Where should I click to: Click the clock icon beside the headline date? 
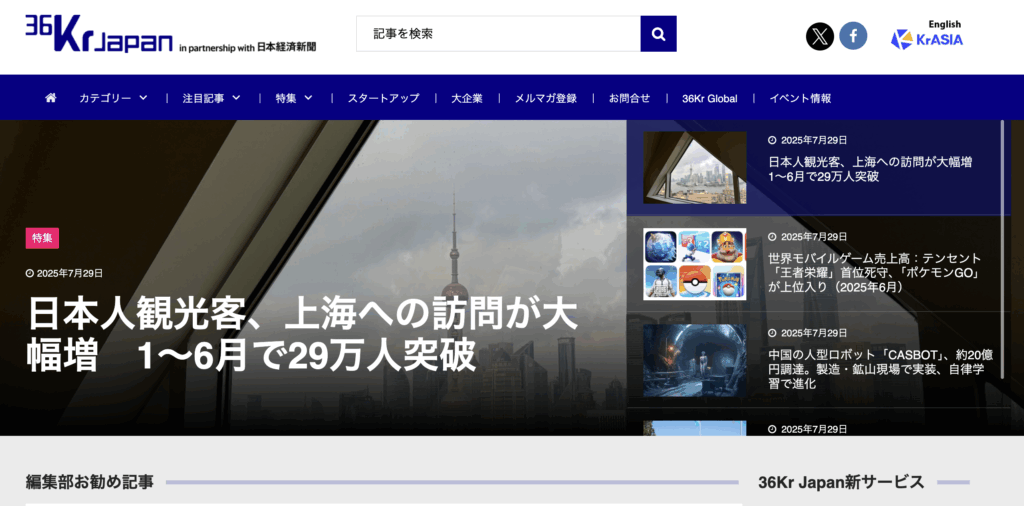click(30, 273)
